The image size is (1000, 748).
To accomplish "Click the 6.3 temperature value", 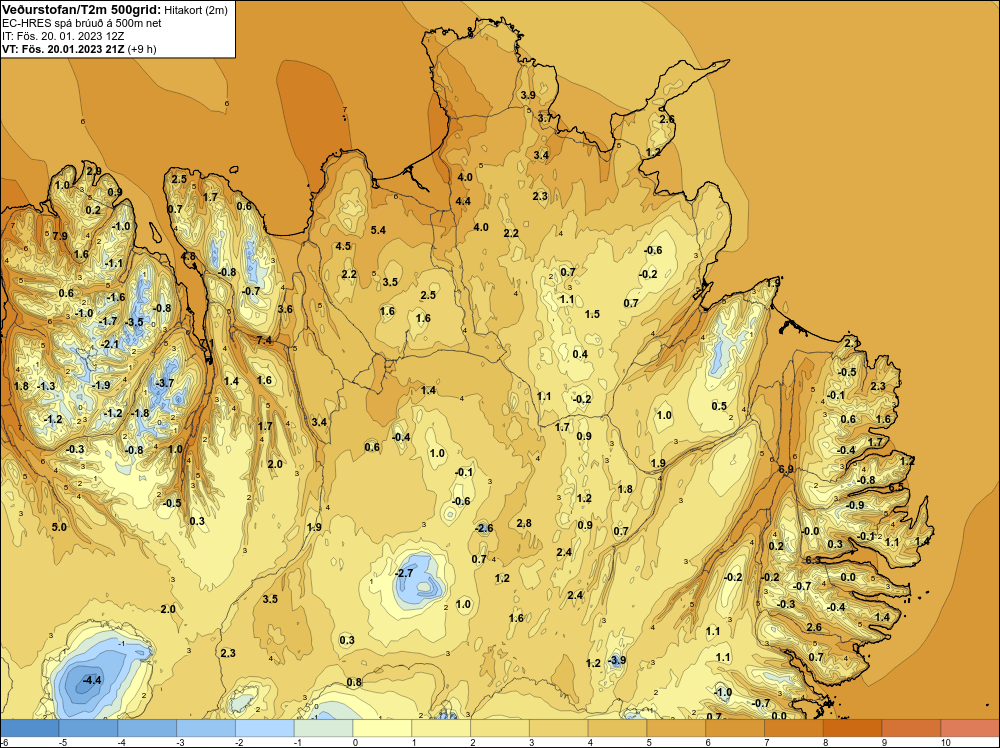I will (x=813, y=560).
